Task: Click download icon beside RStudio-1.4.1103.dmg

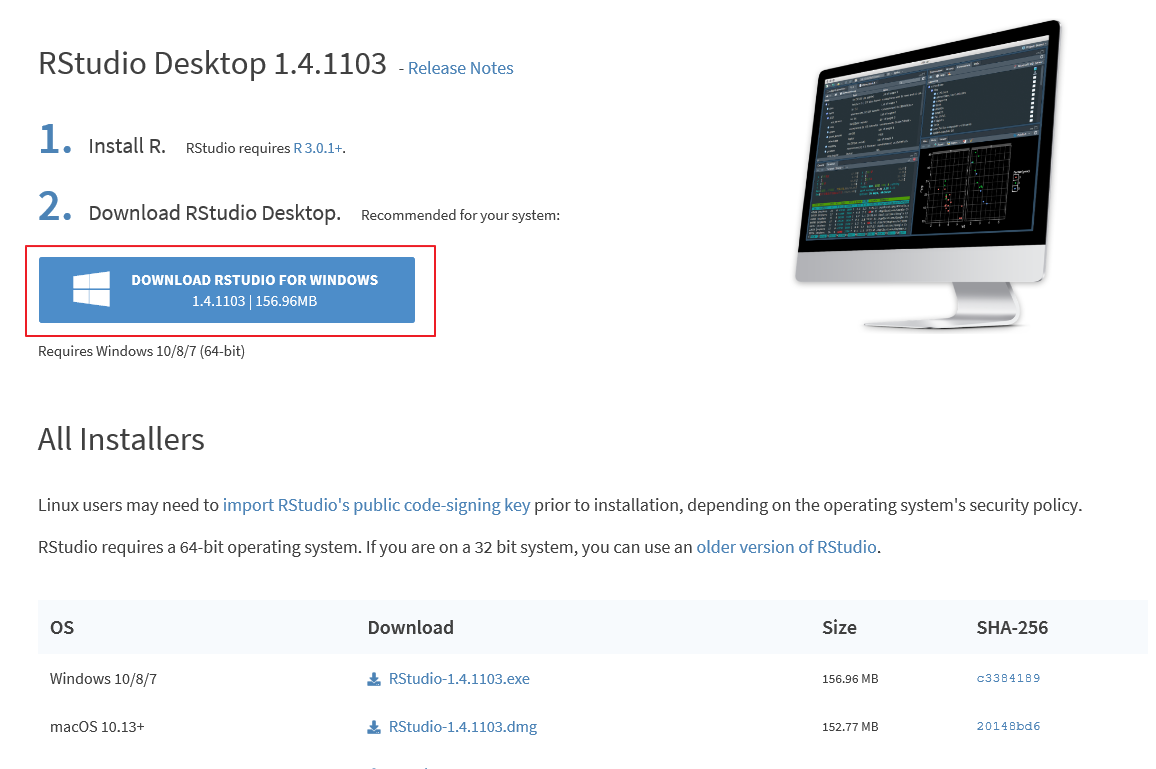Action: [x=375, y=727]
